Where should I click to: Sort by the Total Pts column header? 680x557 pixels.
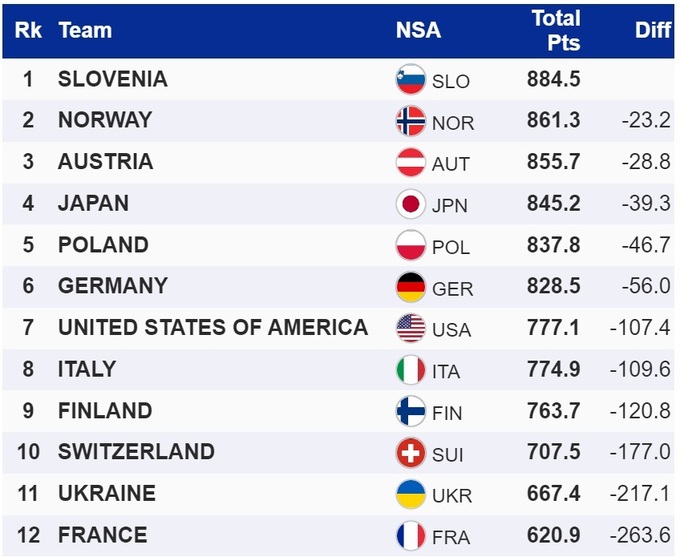point(555,30)
